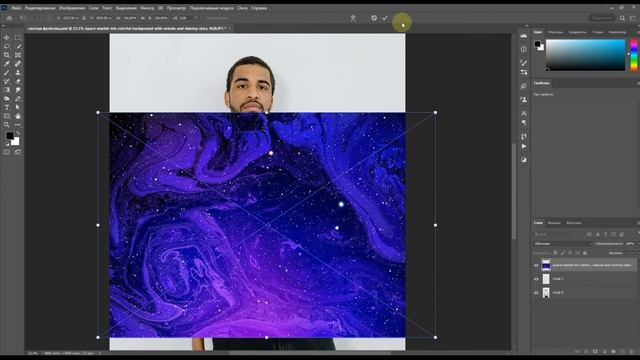Select the Path Selection arrow tool
This screenshot has height=360, width=640.
(x=18, y=107)
